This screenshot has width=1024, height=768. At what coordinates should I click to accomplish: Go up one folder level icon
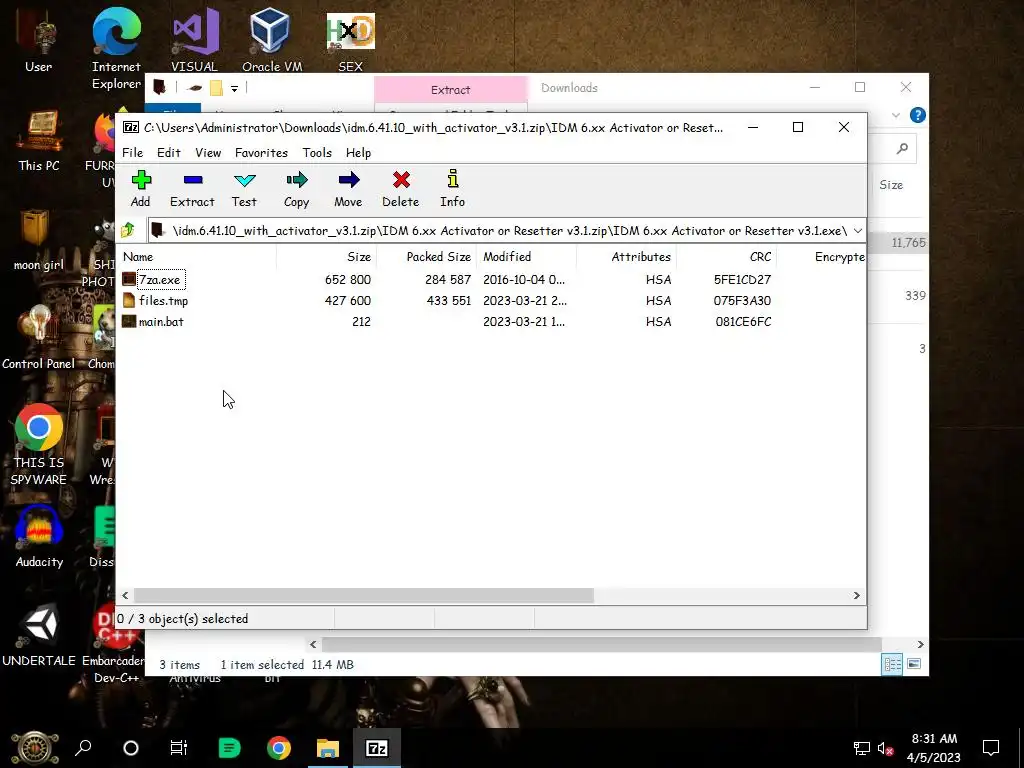127,230
